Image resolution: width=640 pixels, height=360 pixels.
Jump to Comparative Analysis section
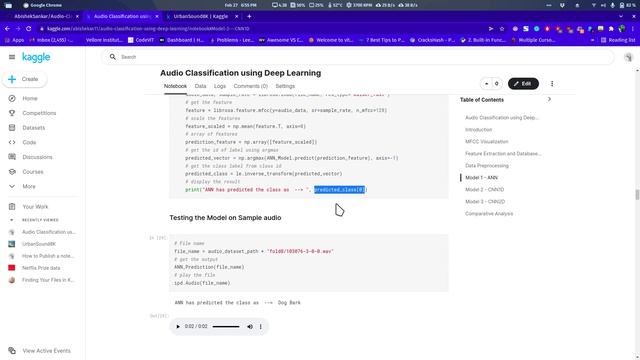[x=489, y=214]
